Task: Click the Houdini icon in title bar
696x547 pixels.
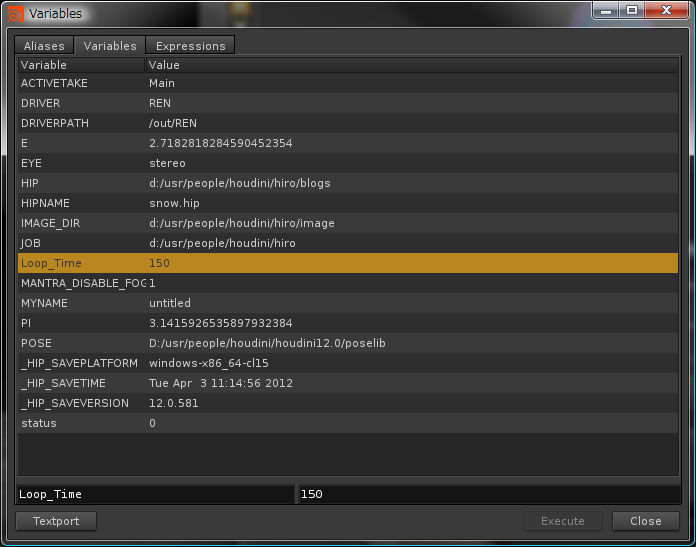Action: click(x=15, y=13)
